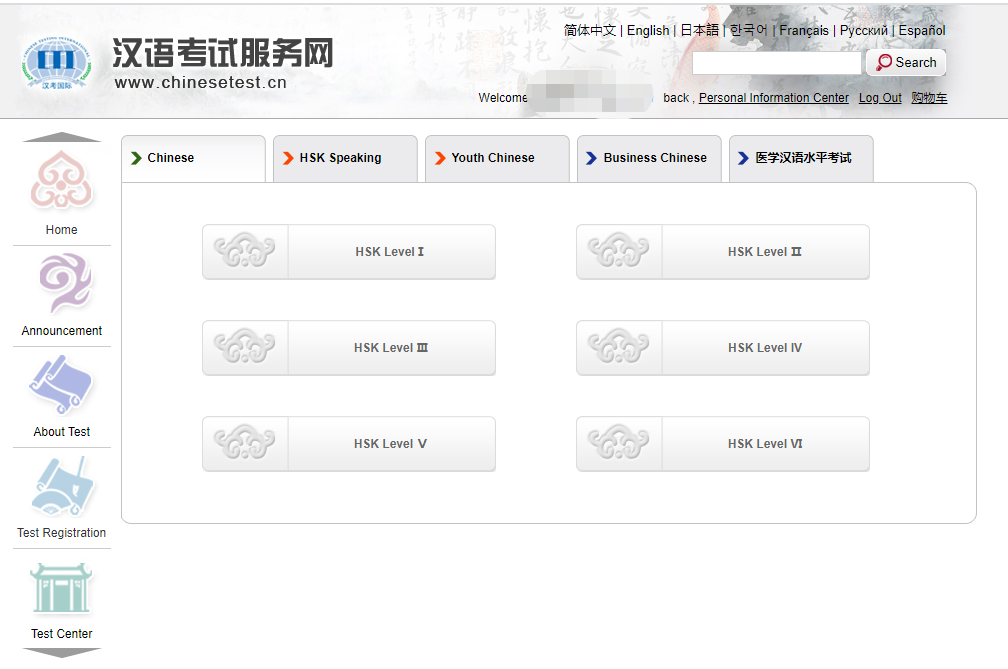
Task: Click the search text input field
Action: pyautogui.click(x=776, y=63)
